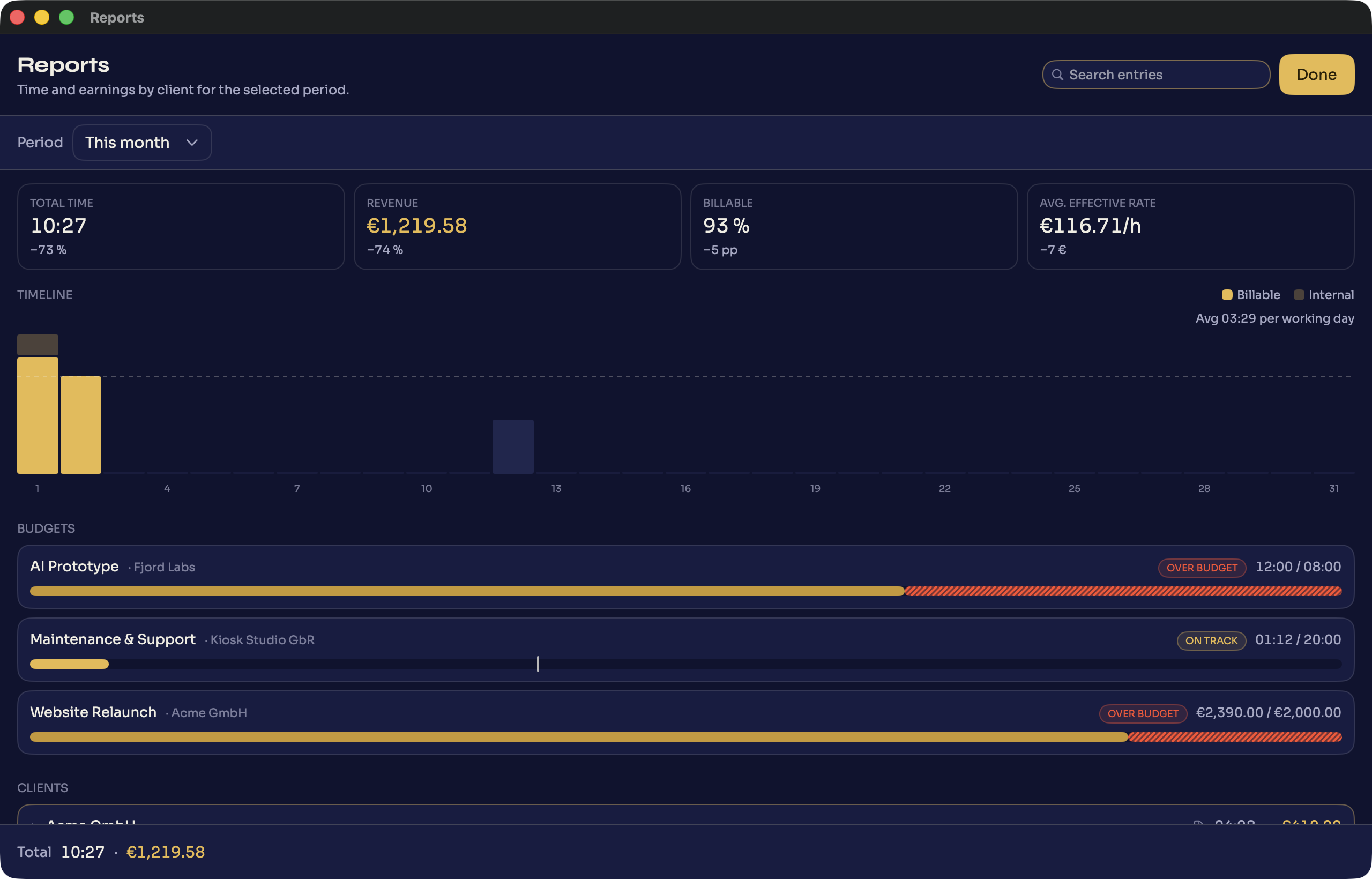Click the €2,390.00 / €2,000.00 amount
The height and width of the screenshot is (879, 1372).
pos(1269,713)
